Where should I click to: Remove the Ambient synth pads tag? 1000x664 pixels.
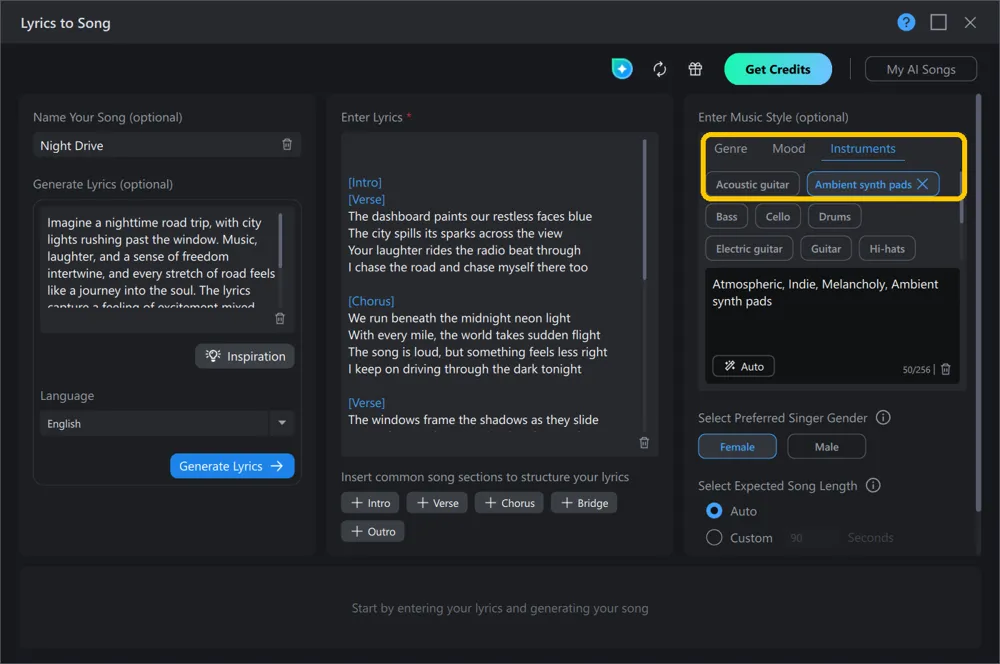(x=922, y=184)
